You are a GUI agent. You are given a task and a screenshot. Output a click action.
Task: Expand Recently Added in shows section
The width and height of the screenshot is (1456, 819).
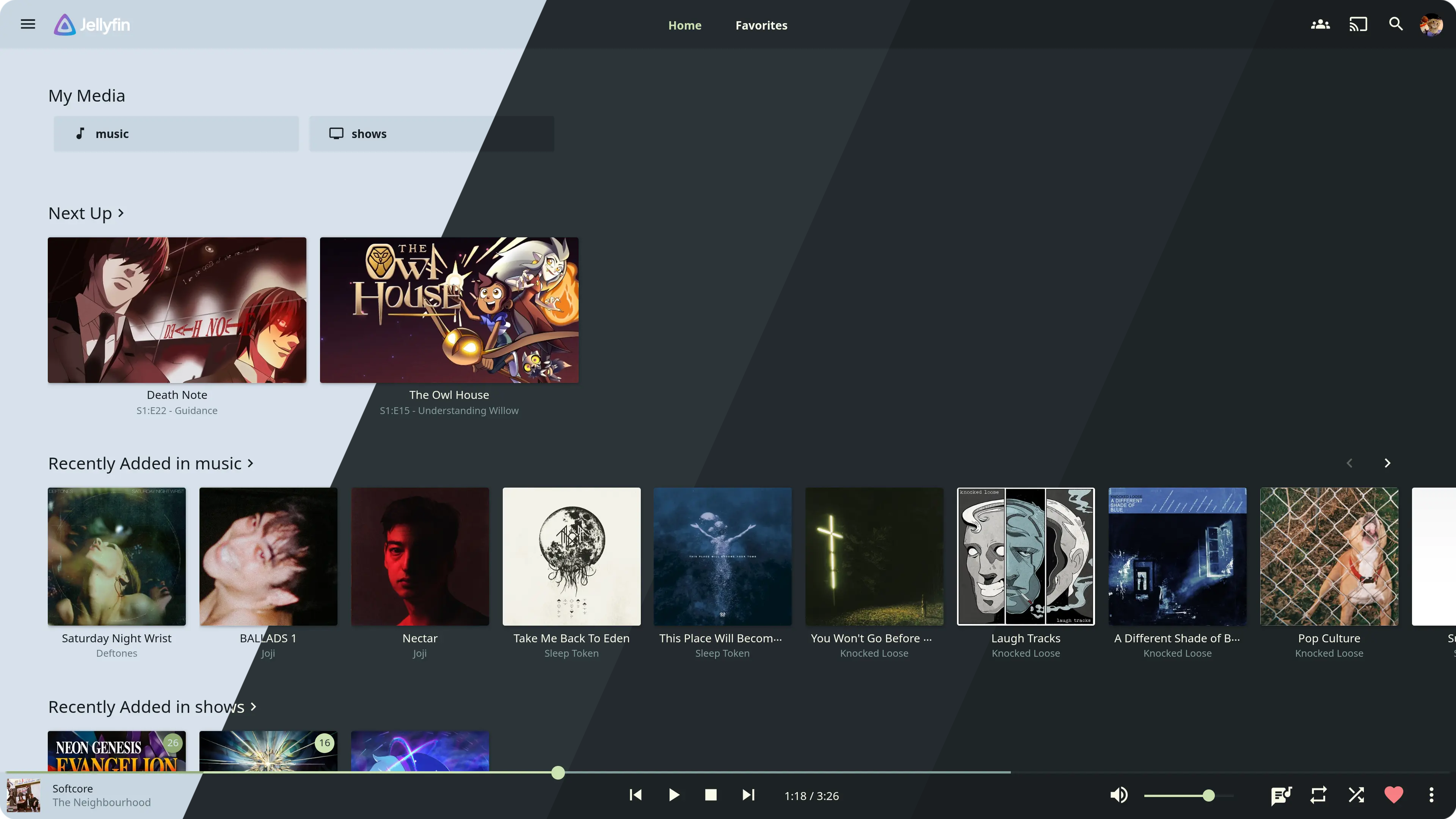(x=152, y=707)
